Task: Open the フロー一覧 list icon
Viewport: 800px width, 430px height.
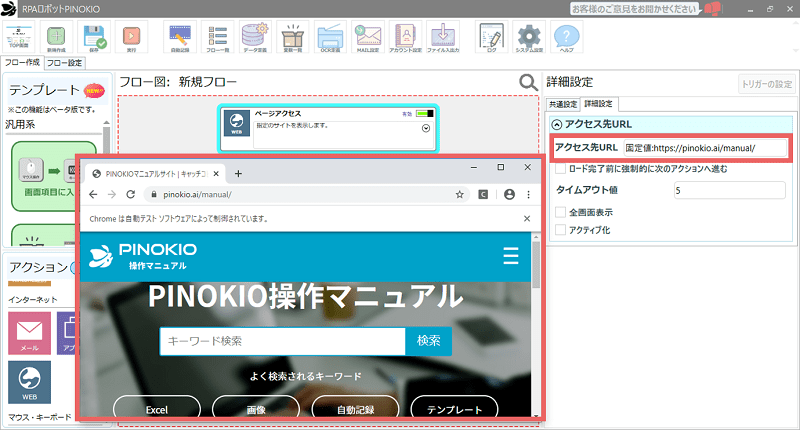Action: pos(217,37)
